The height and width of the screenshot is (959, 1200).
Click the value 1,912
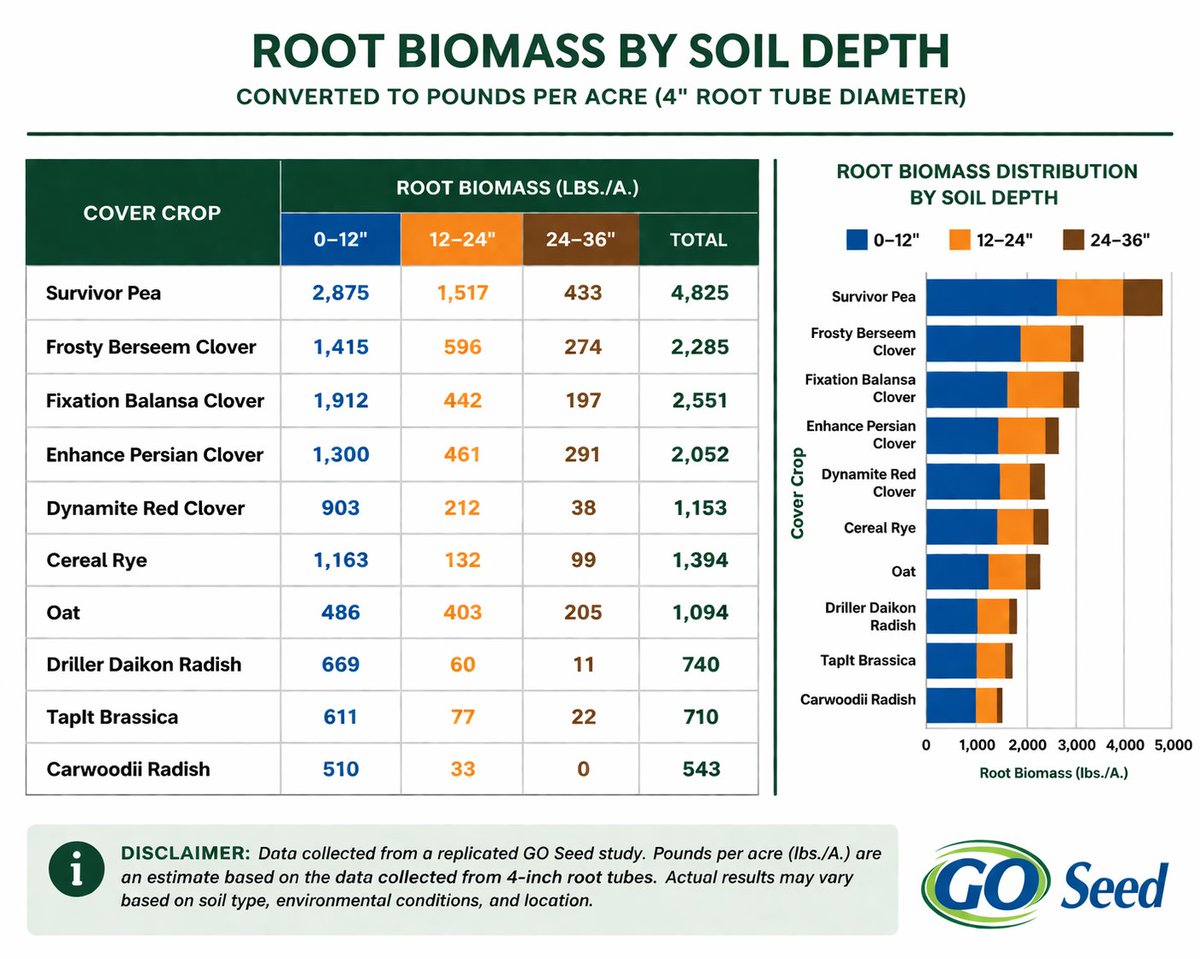[x=340, y=401]
